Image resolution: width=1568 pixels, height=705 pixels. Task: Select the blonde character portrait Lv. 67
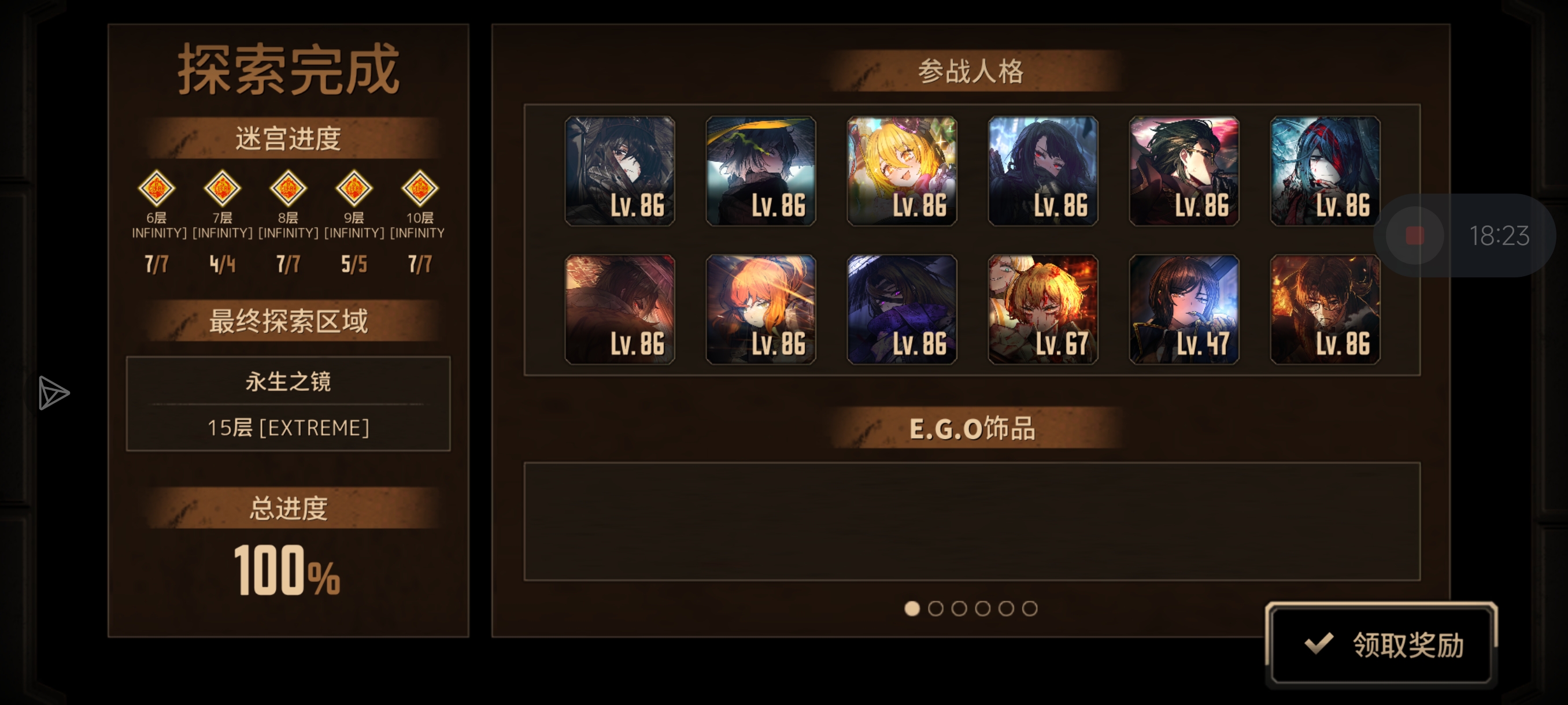point(1042,310)
